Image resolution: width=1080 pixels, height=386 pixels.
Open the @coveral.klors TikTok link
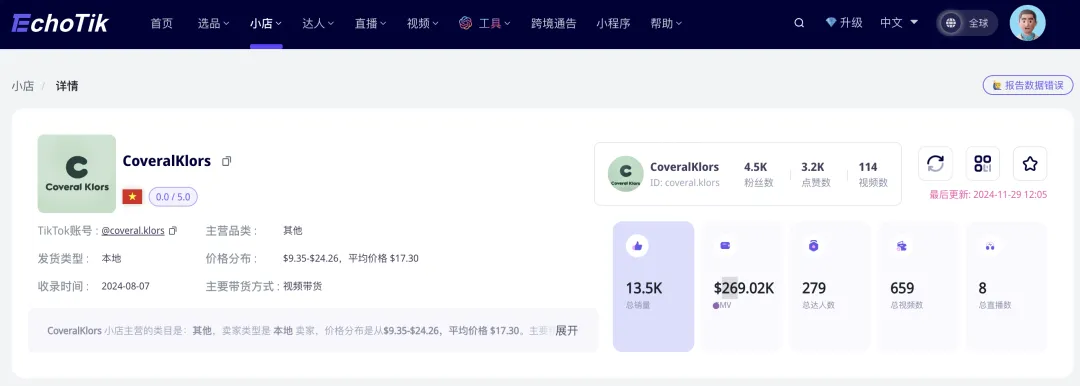(133, 231)
